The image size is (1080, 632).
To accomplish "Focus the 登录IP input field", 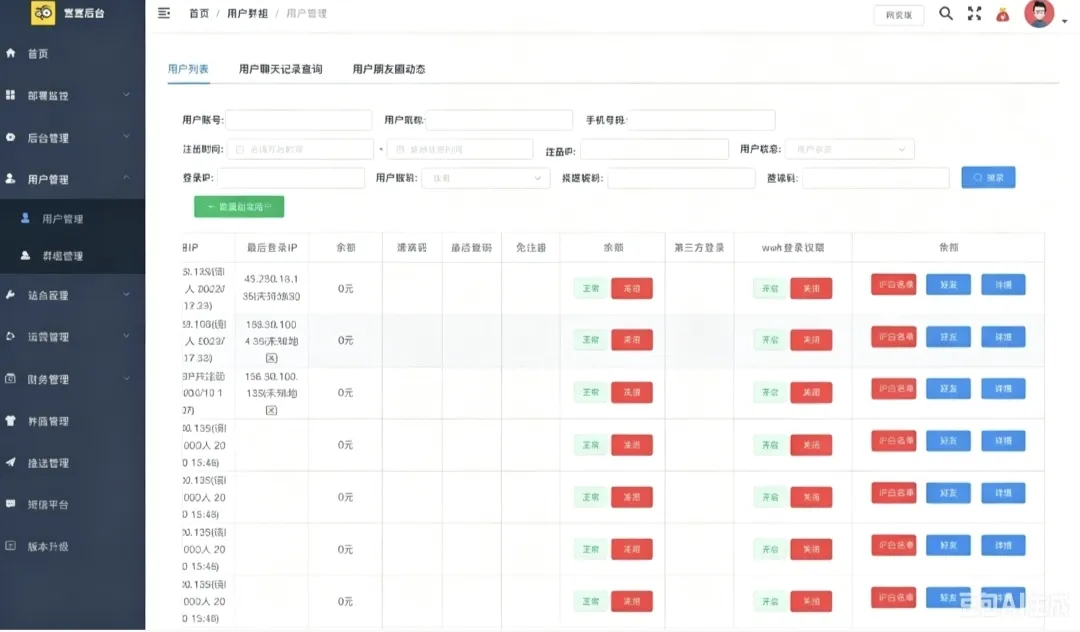I will click(x=291, y=178).
